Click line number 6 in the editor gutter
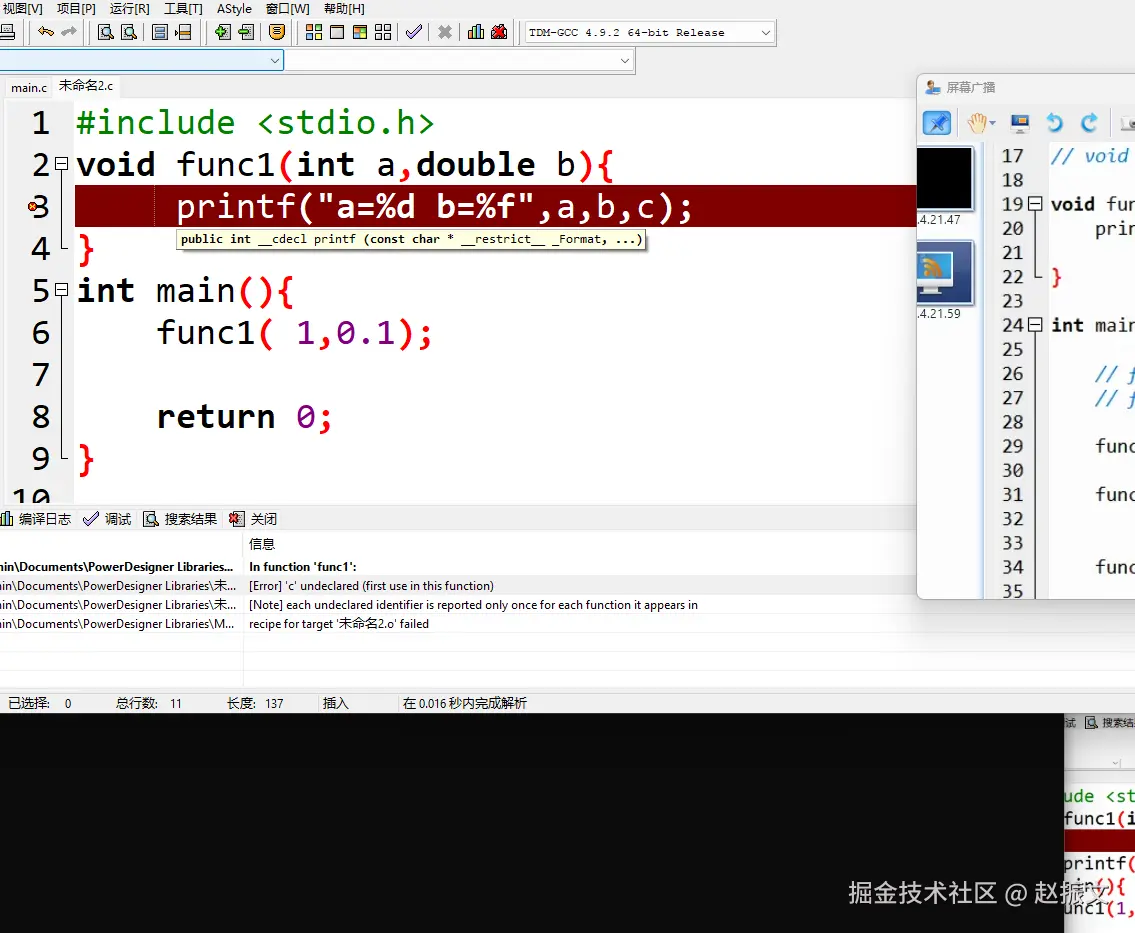The height and width of the screenshot is (933, 1135). (x=41, y=333)
